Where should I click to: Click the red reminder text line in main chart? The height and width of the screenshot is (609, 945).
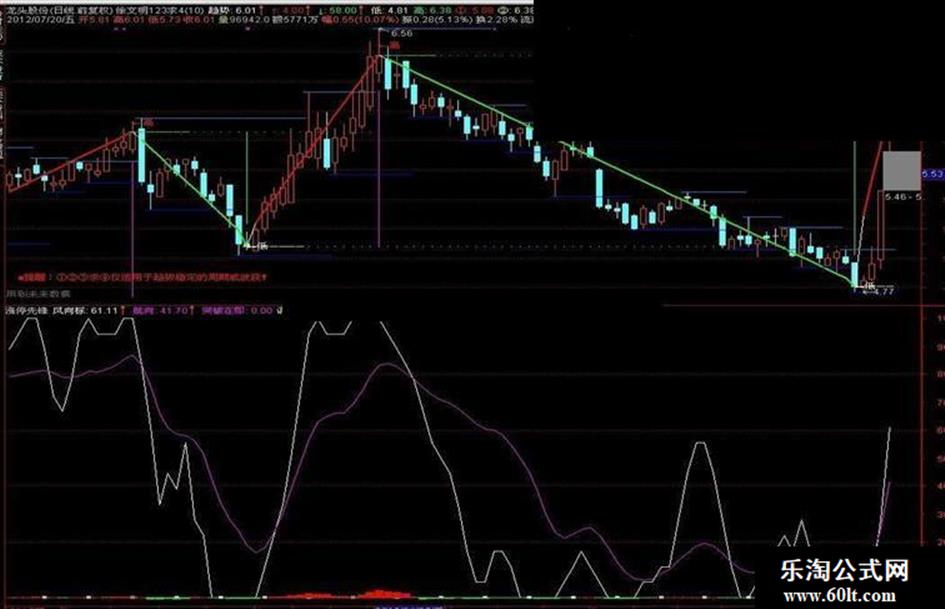point(143,278)
